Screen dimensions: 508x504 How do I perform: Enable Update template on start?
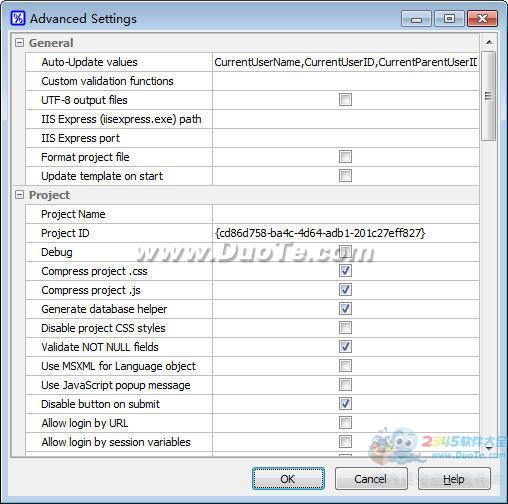345,175
